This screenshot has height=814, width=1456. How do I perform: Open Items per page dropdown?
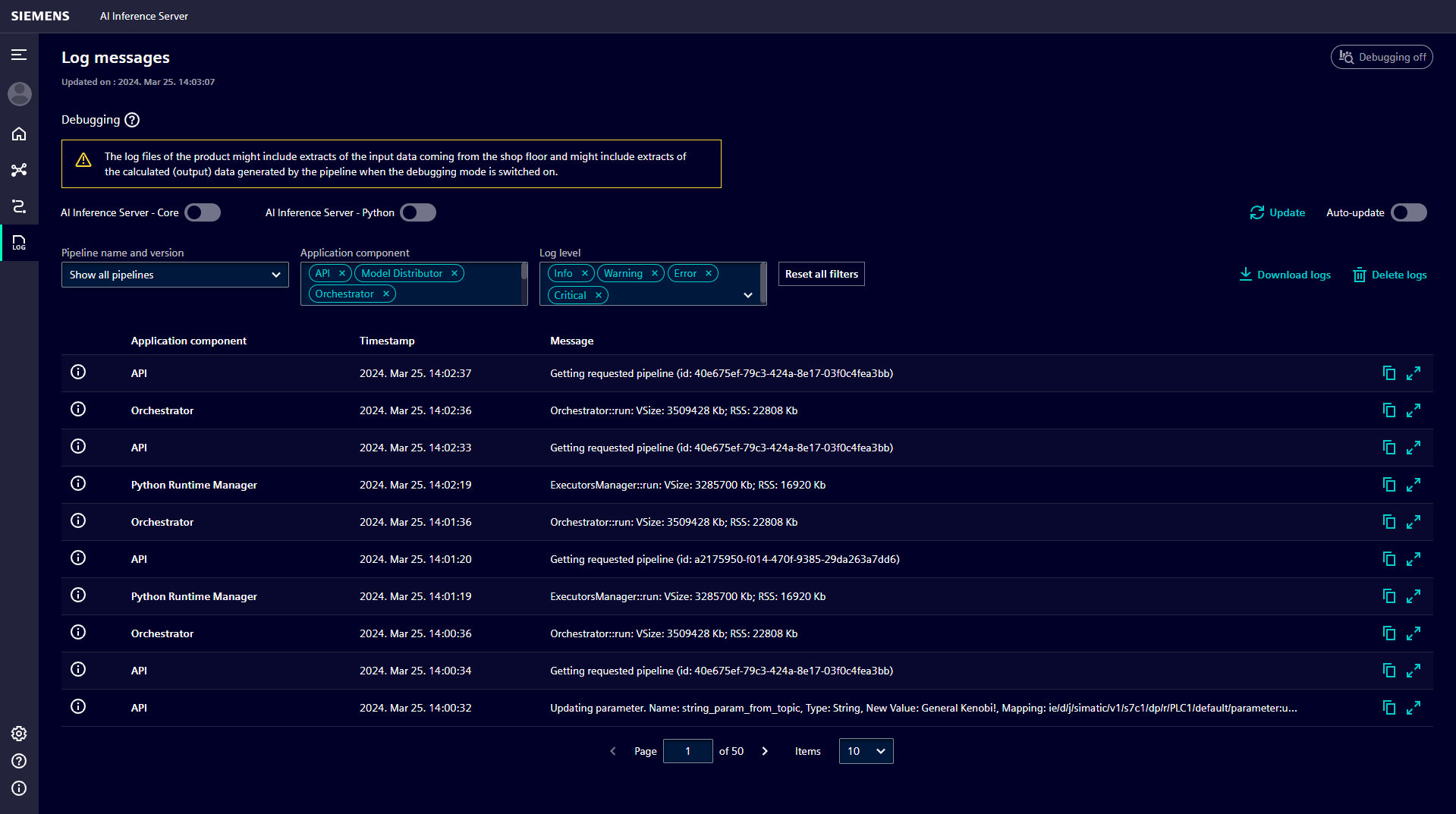pos(866,751)
